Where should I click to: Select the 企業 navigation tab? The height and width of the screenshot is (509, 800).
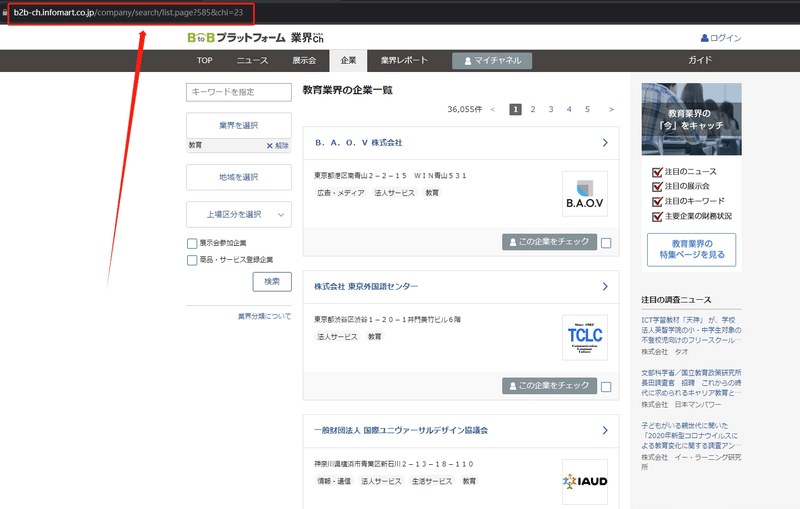348,60
